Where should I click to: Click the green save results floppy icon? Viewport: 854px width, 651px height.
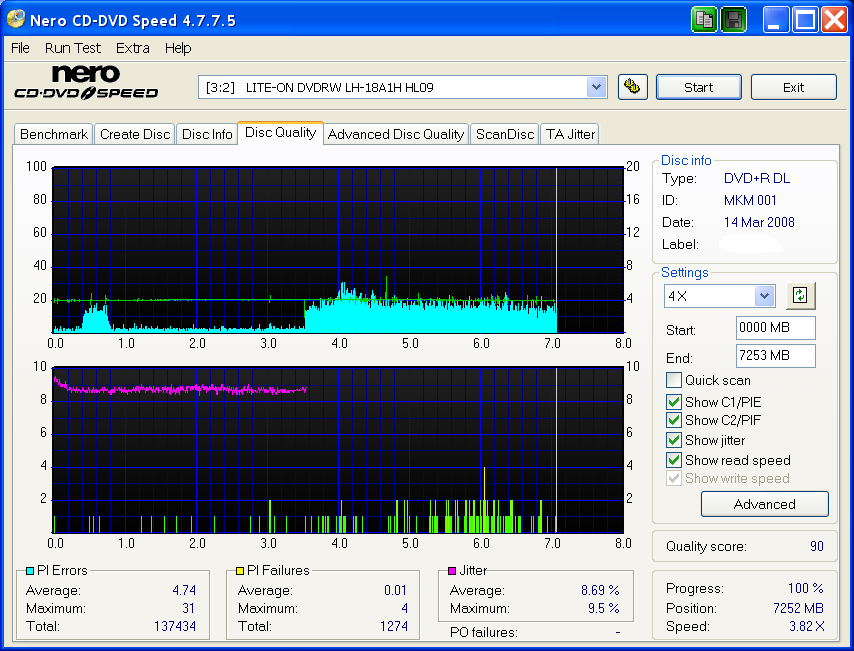[733, 19]
